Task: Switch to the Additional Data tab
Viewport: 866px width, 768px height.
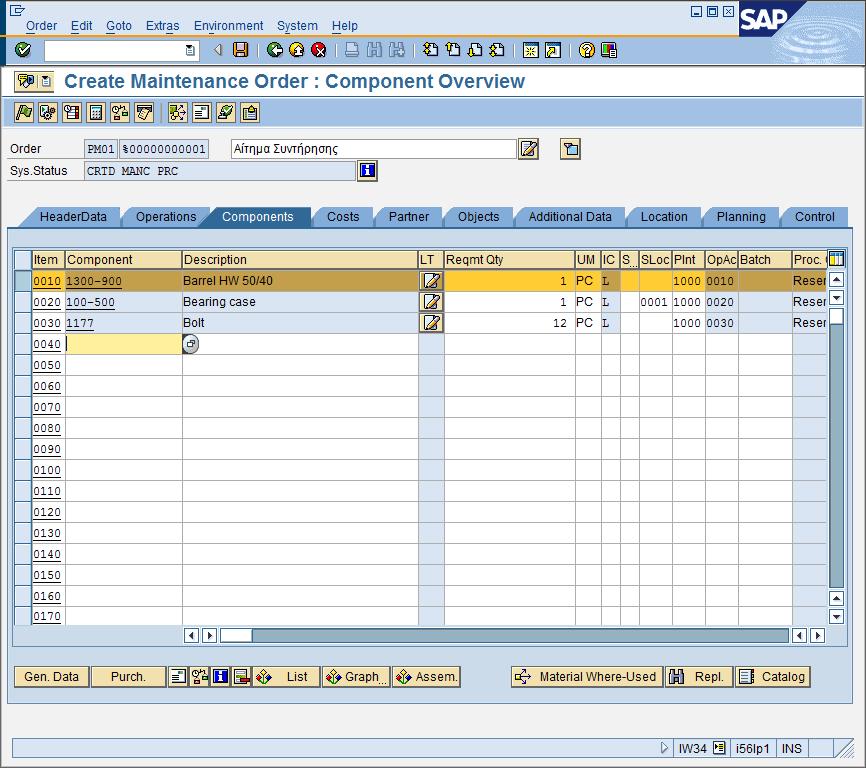Action: click(570, 216)
